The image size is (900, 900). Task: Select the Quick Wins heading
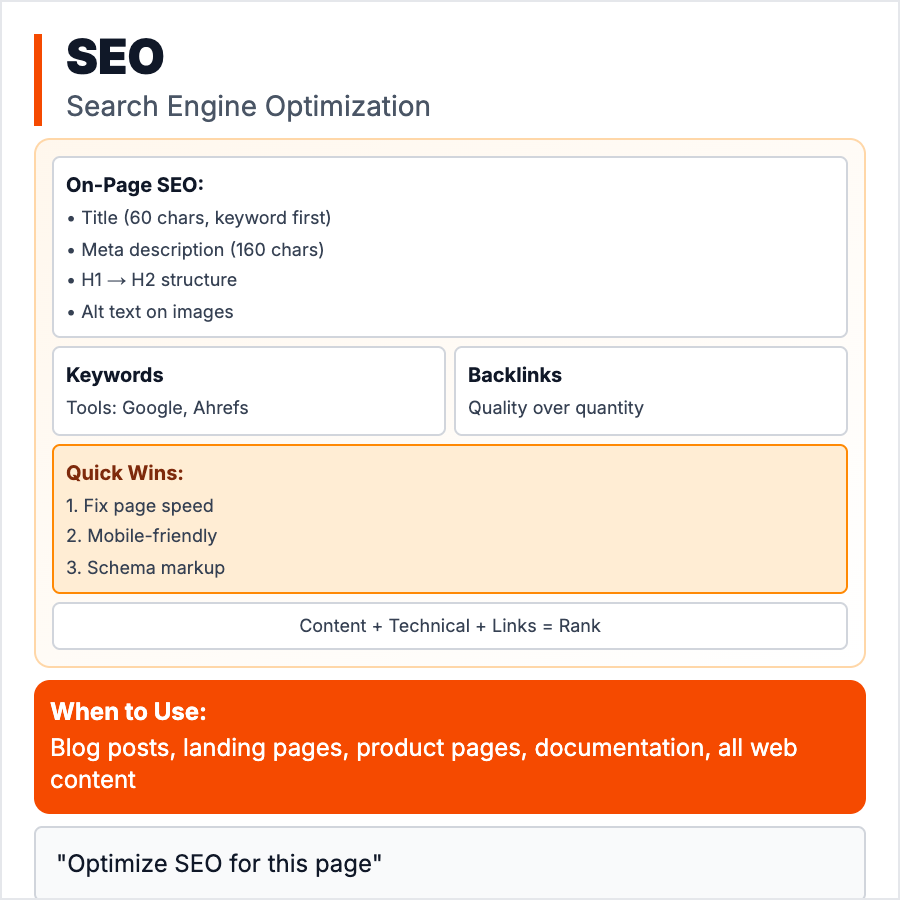pos(125,473)
